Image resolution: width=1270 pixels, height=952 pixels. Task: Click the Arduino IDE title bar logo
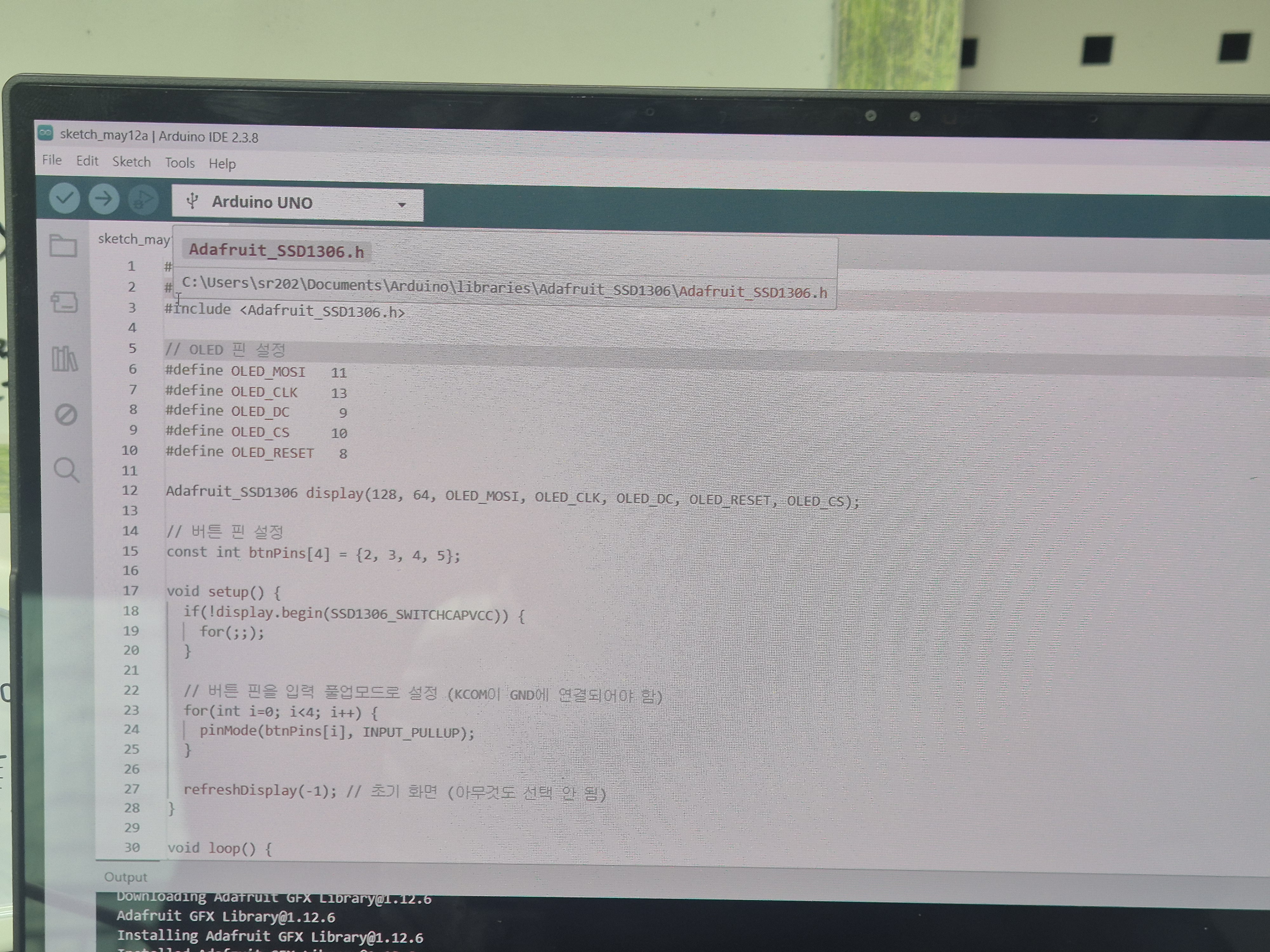coord(46,133)
